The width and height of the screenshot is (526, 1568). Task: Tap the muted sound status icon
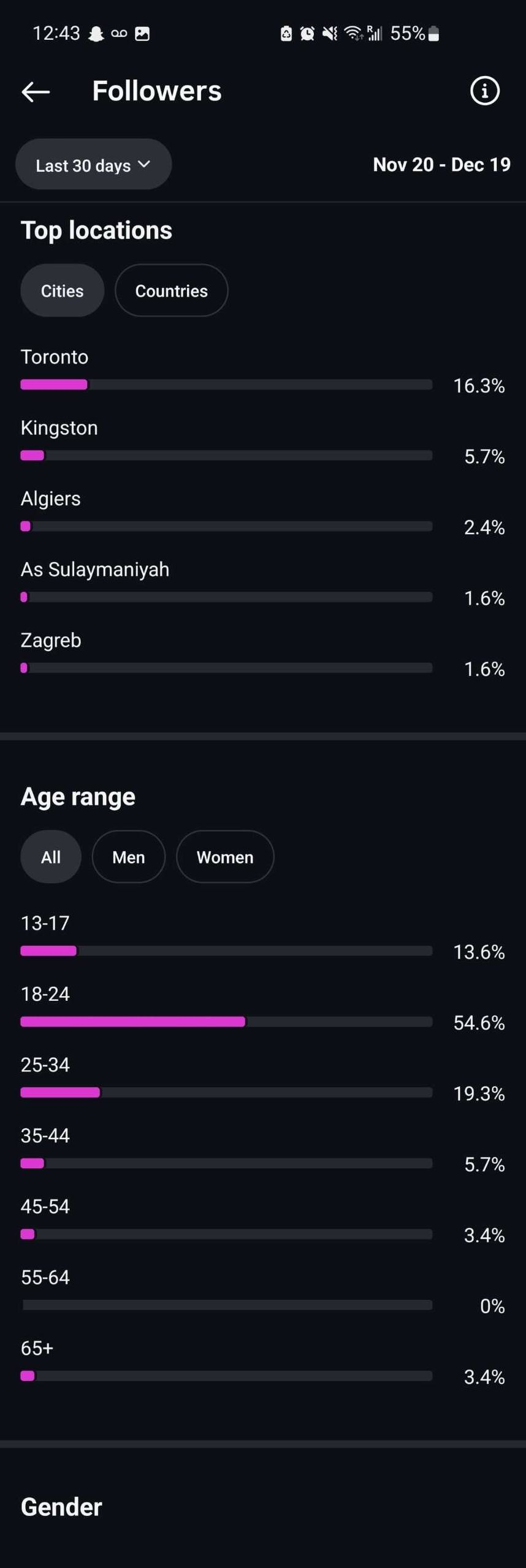[330, 34]
